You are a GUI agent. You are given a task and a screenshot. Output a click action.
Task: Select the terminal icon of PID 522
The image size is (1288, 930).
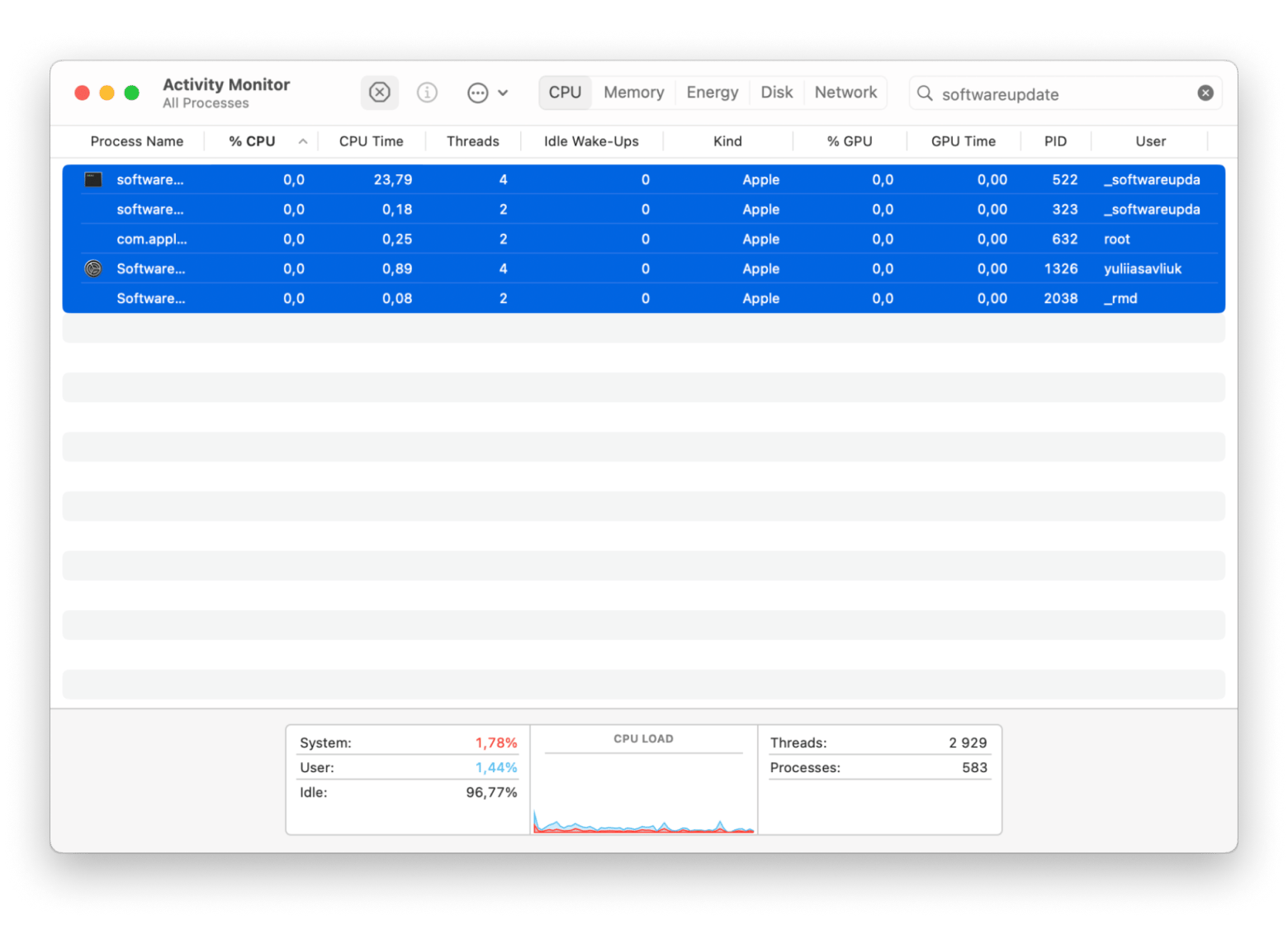click(93, 179)
